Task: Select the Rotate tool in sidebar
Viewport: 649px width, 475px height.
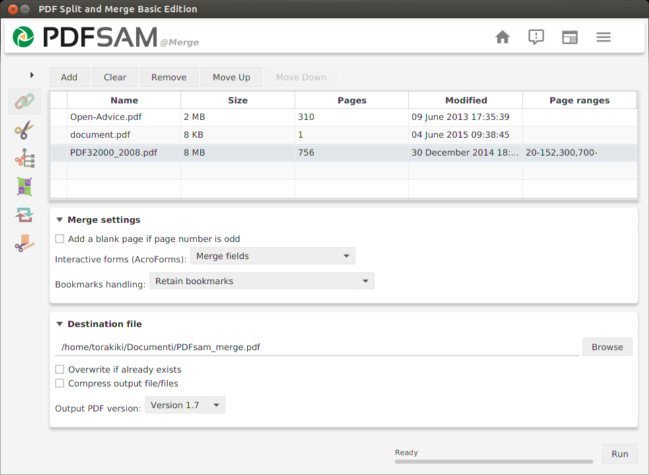Action: click(24, 214)
